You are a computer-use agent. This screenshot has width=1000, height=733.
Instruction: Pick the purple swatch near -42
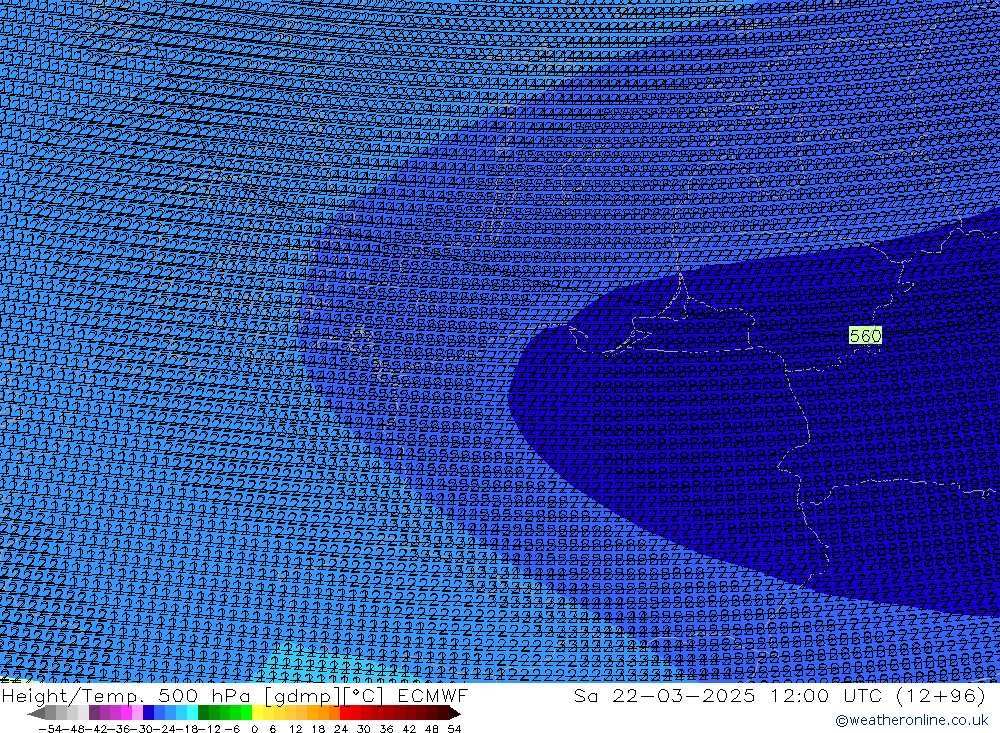[x=95, y=713]
